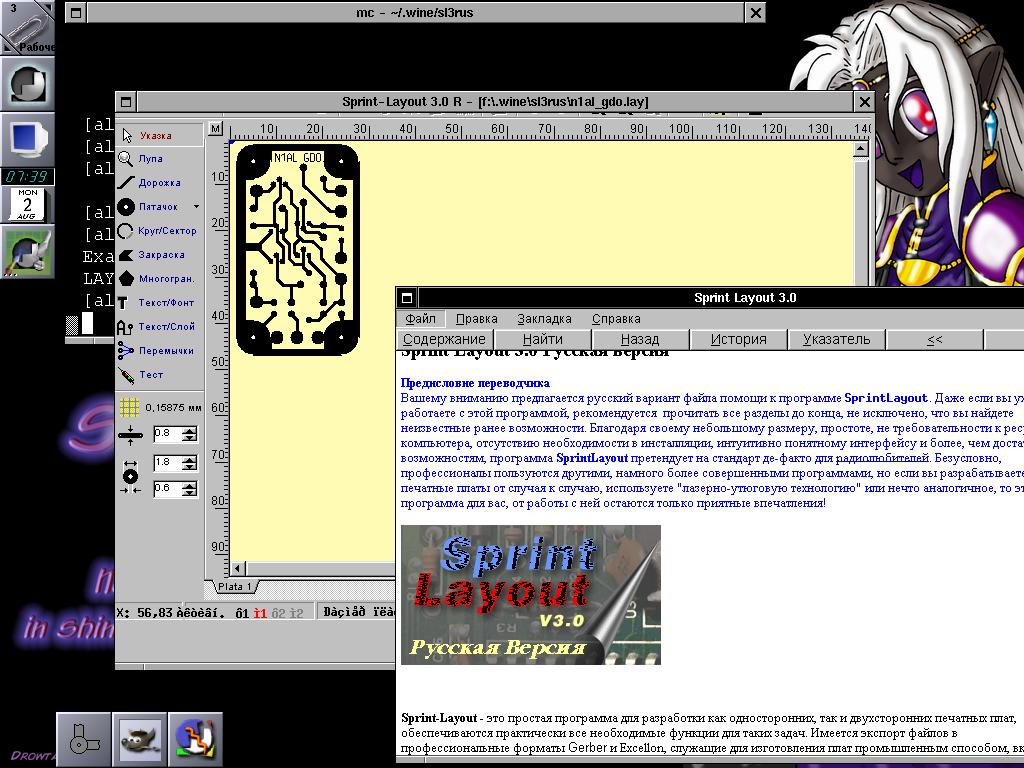The height and width of the screenshot is (768, 1024).
Task: Click the Предисловие переводчика heading
Action: pyautogui.click(x=475, y=383)
